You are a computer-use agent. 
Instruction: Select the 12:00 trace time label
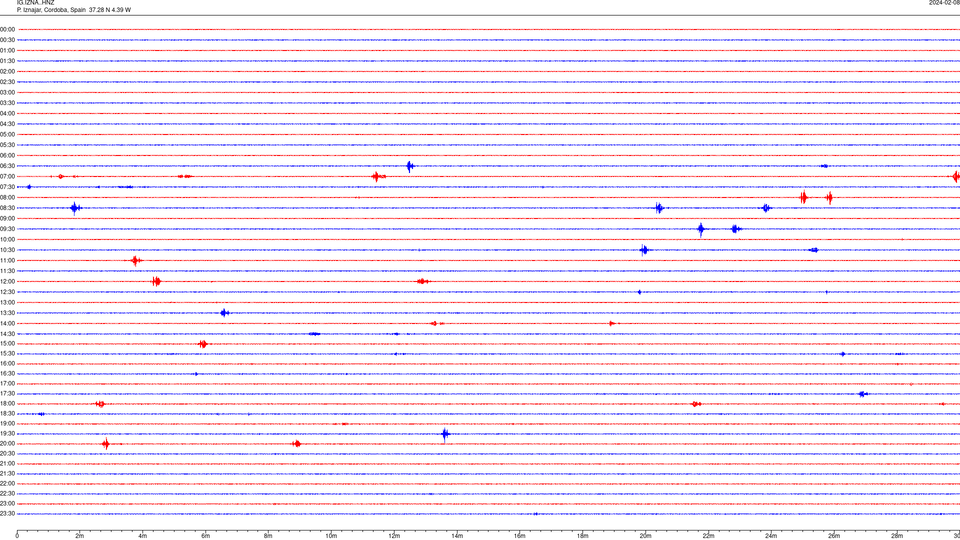pyautogui.click(x=7, y=281)
